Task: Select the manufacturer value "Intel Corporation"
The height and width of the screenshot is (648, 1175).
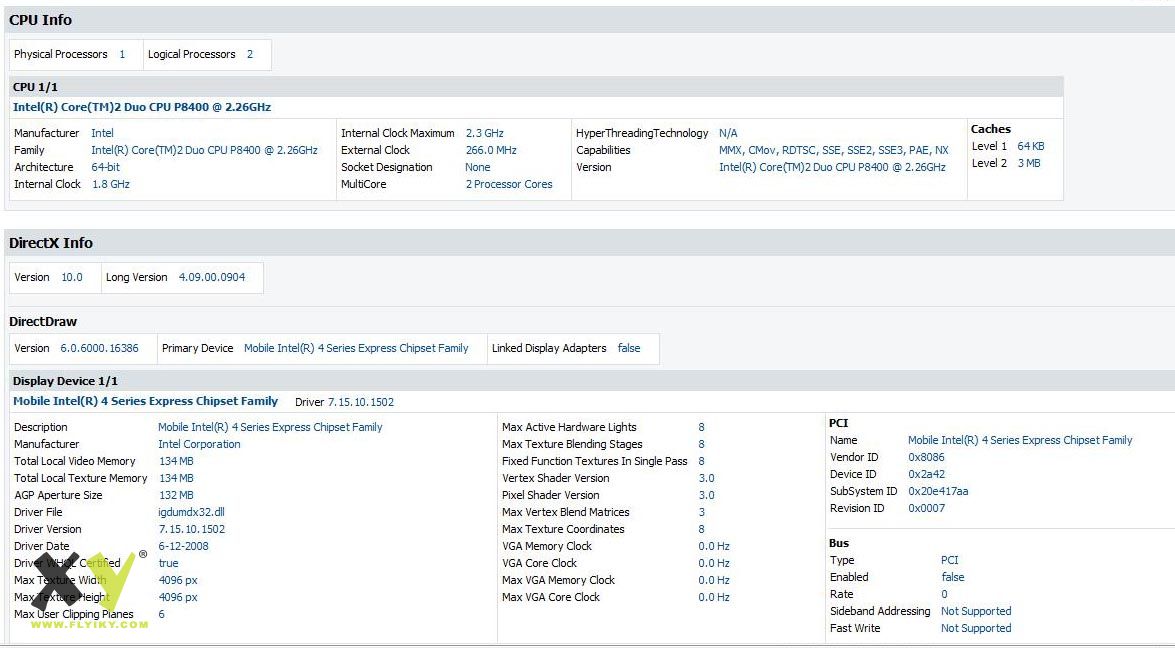Action: point(199,444)
